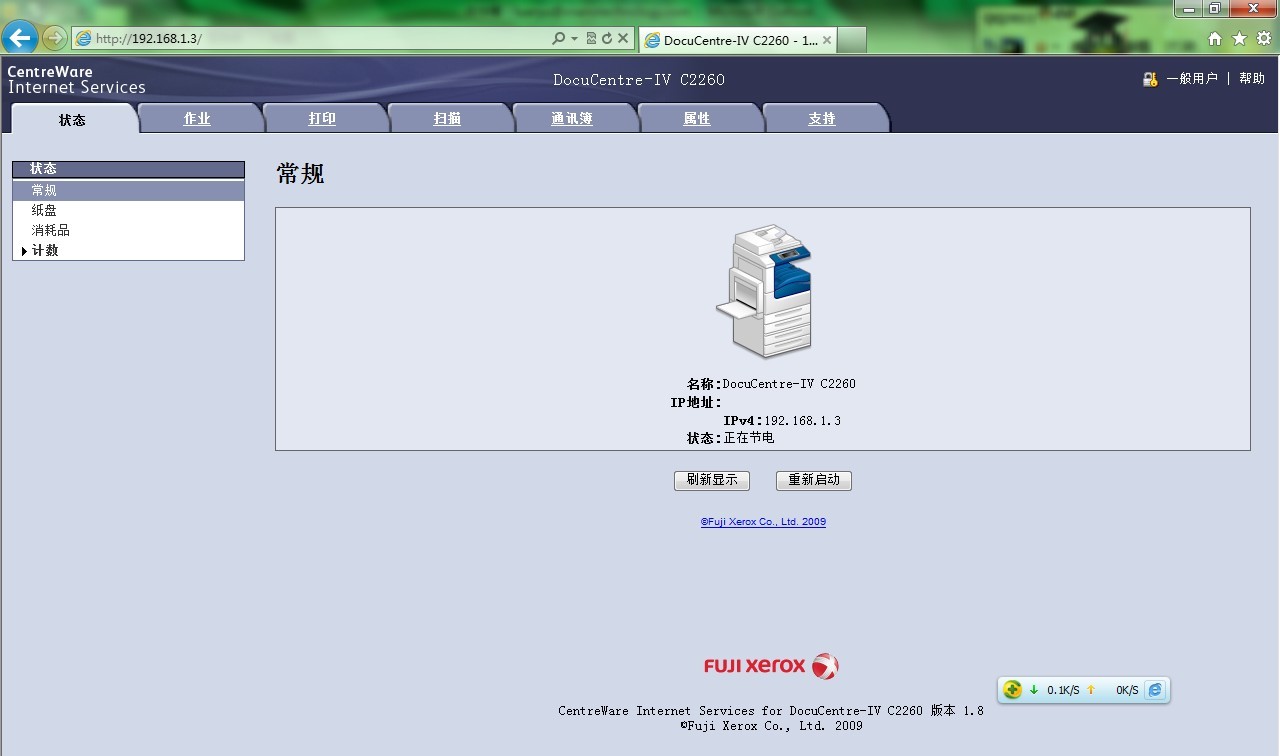Click the green download speed arrow

pyautogui.click(x=1034, y=690)
